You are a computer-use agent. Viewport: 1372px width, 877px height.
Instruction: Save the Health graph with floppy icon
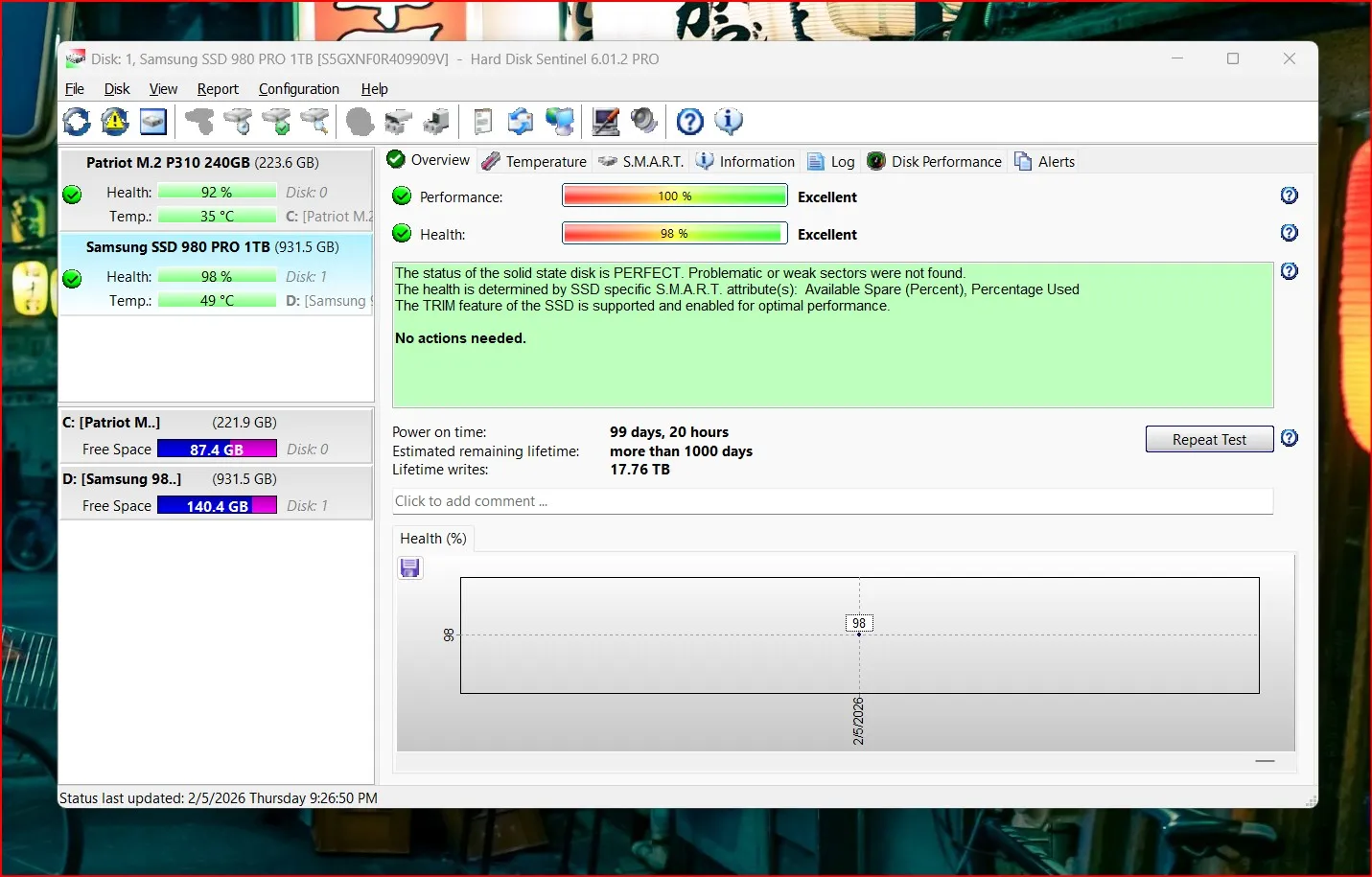click(409, 568)
